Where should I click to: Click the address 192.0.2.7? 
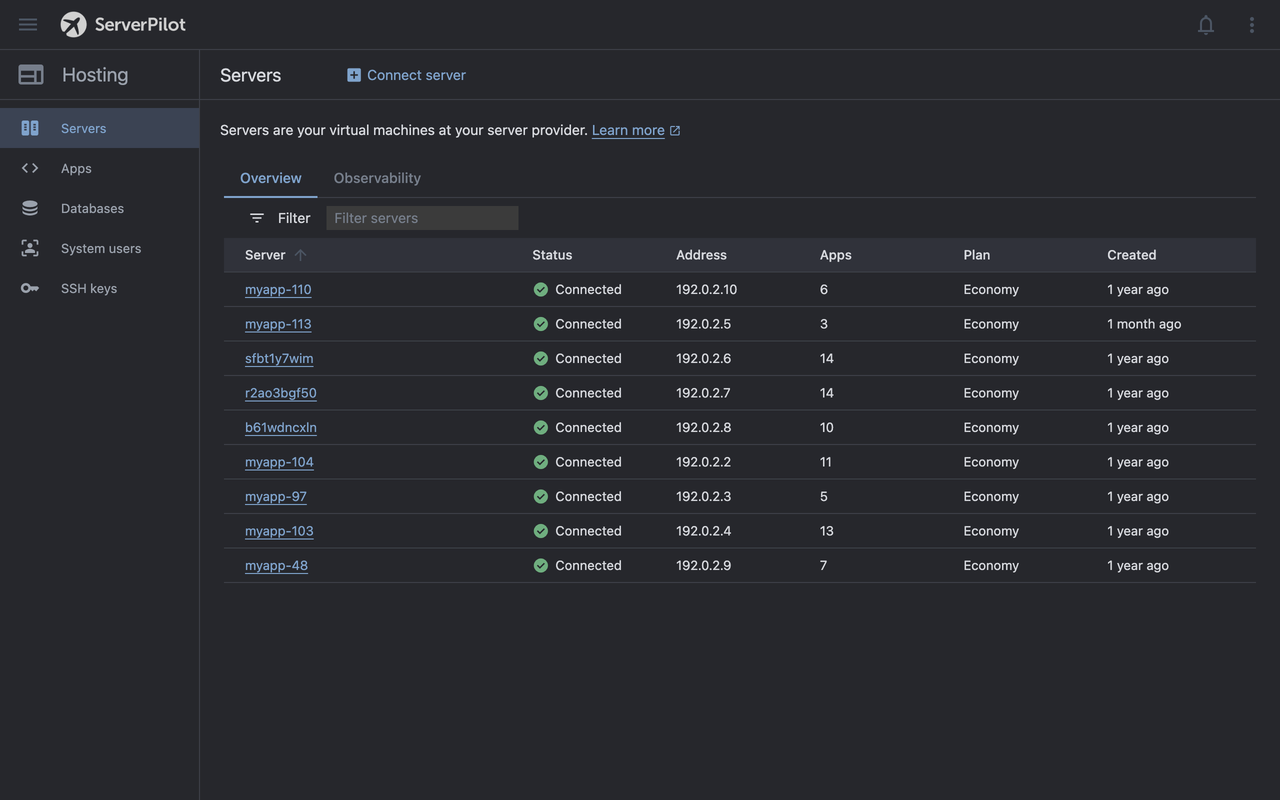point(703,393)
